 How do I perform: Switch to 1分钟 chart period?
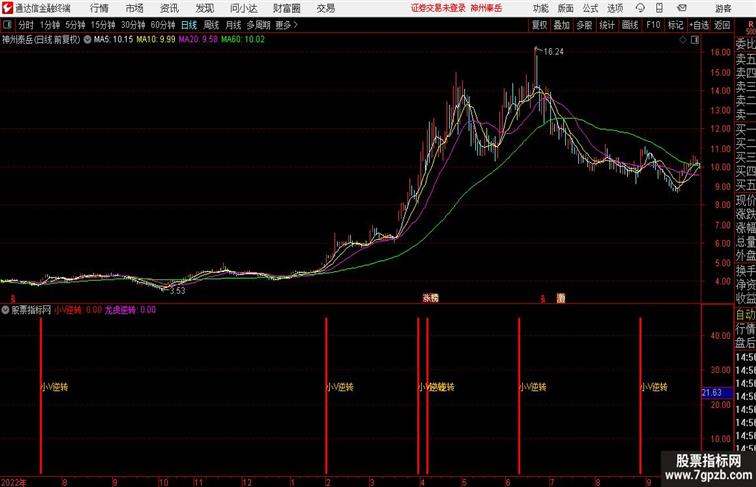tap(50, 25)
